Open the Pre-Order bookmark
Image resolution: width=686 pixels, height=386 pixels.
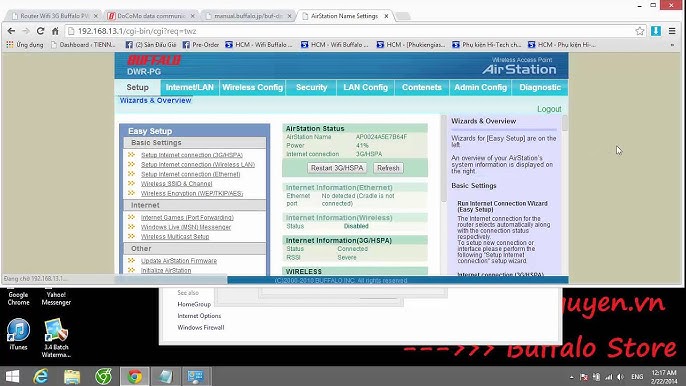tap(201, 45)
